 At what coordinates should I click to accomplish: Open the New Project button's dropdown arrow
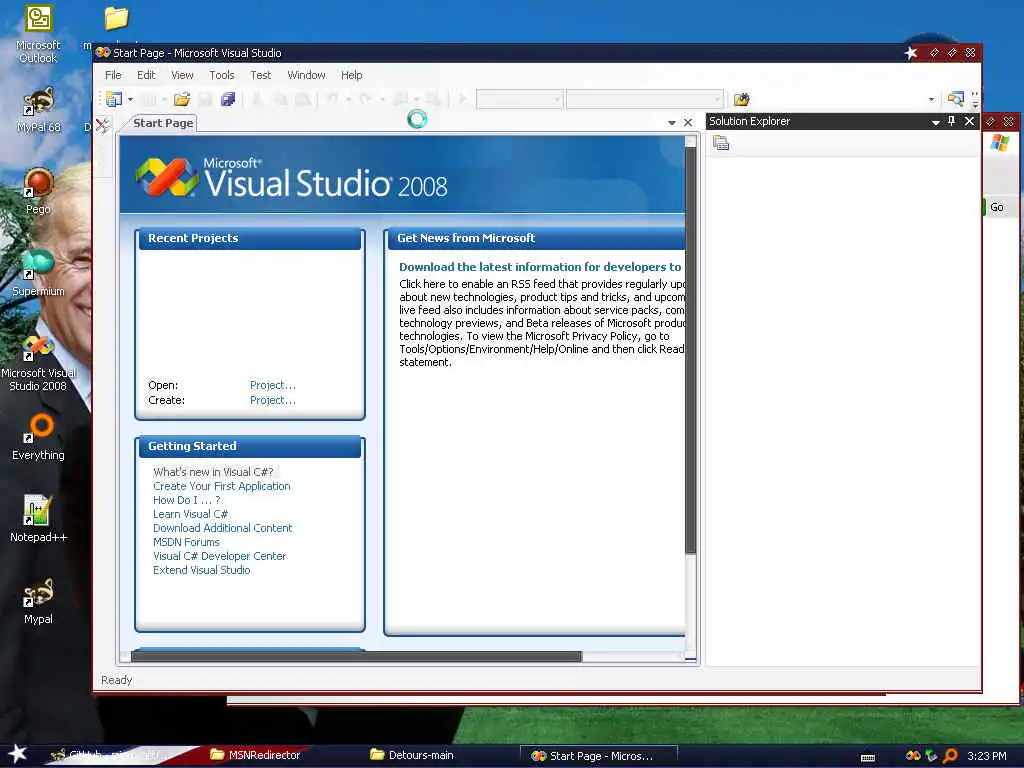click(131, 99)
